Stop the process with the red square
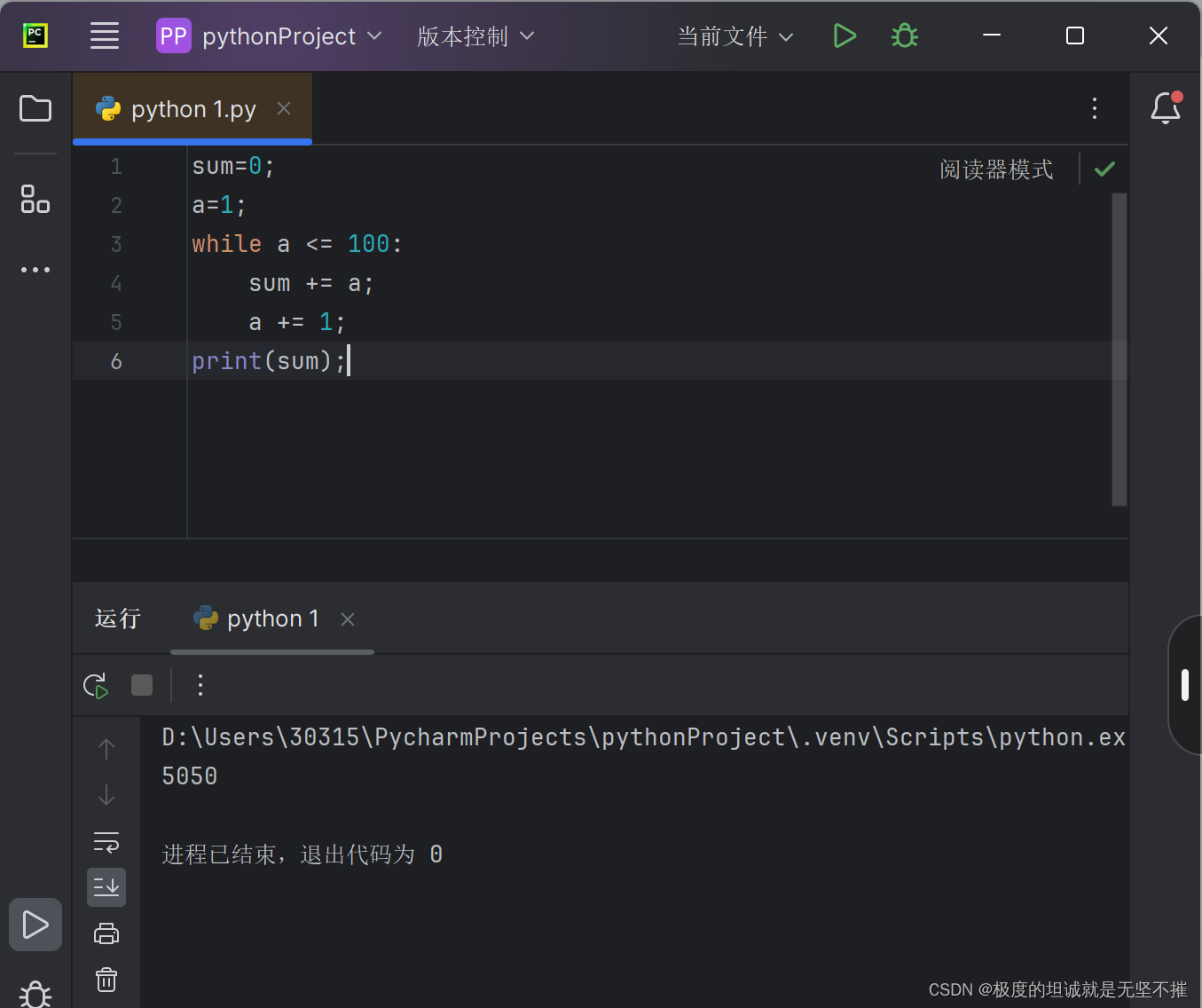 click(x=141, y=684)
